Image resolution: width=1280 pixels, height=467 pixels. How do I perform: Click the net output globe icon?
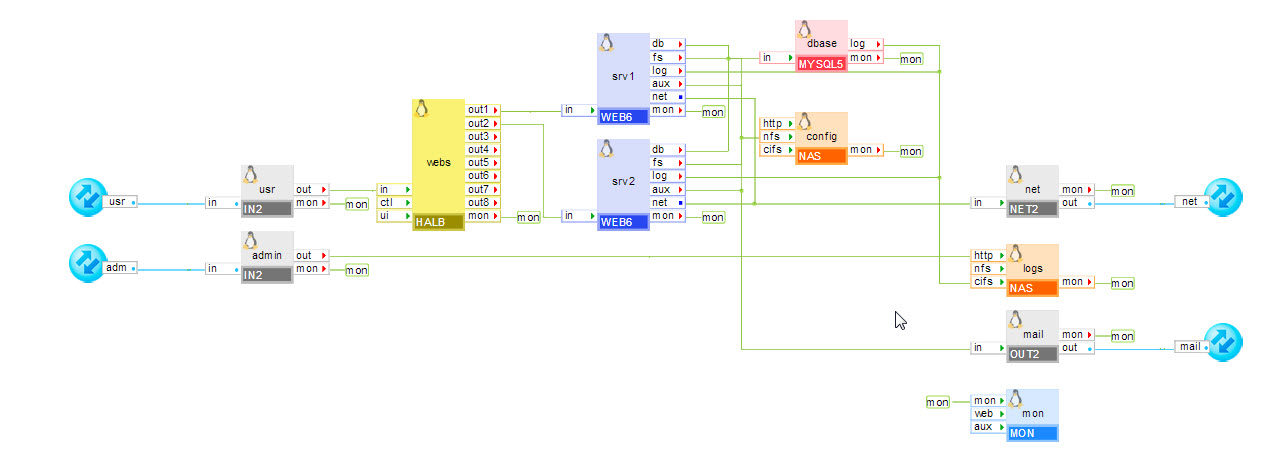(x=1222, y=199)
